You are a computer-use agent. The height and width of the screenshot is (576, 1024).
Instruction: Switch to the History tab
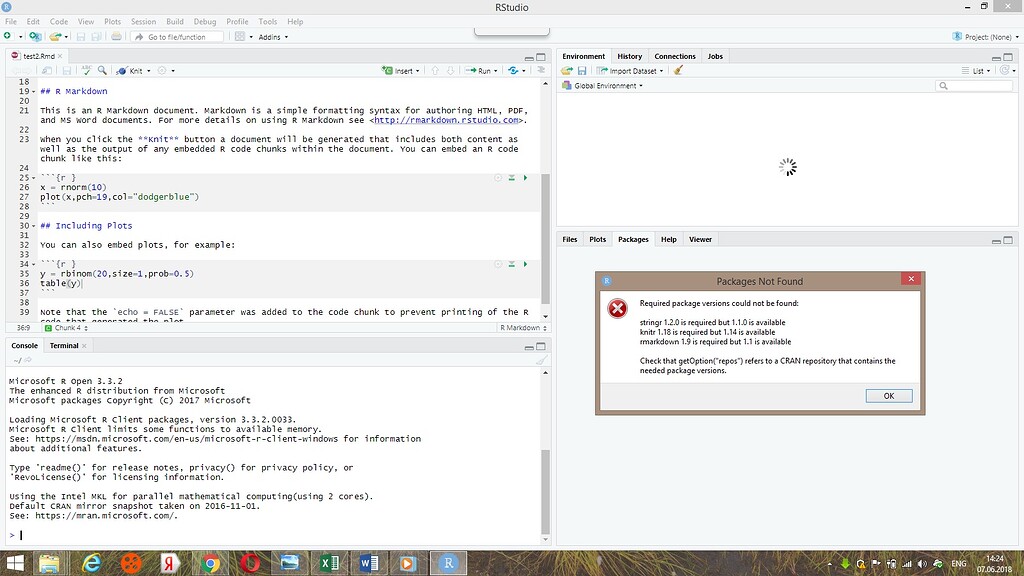click(x=629, y=56)
